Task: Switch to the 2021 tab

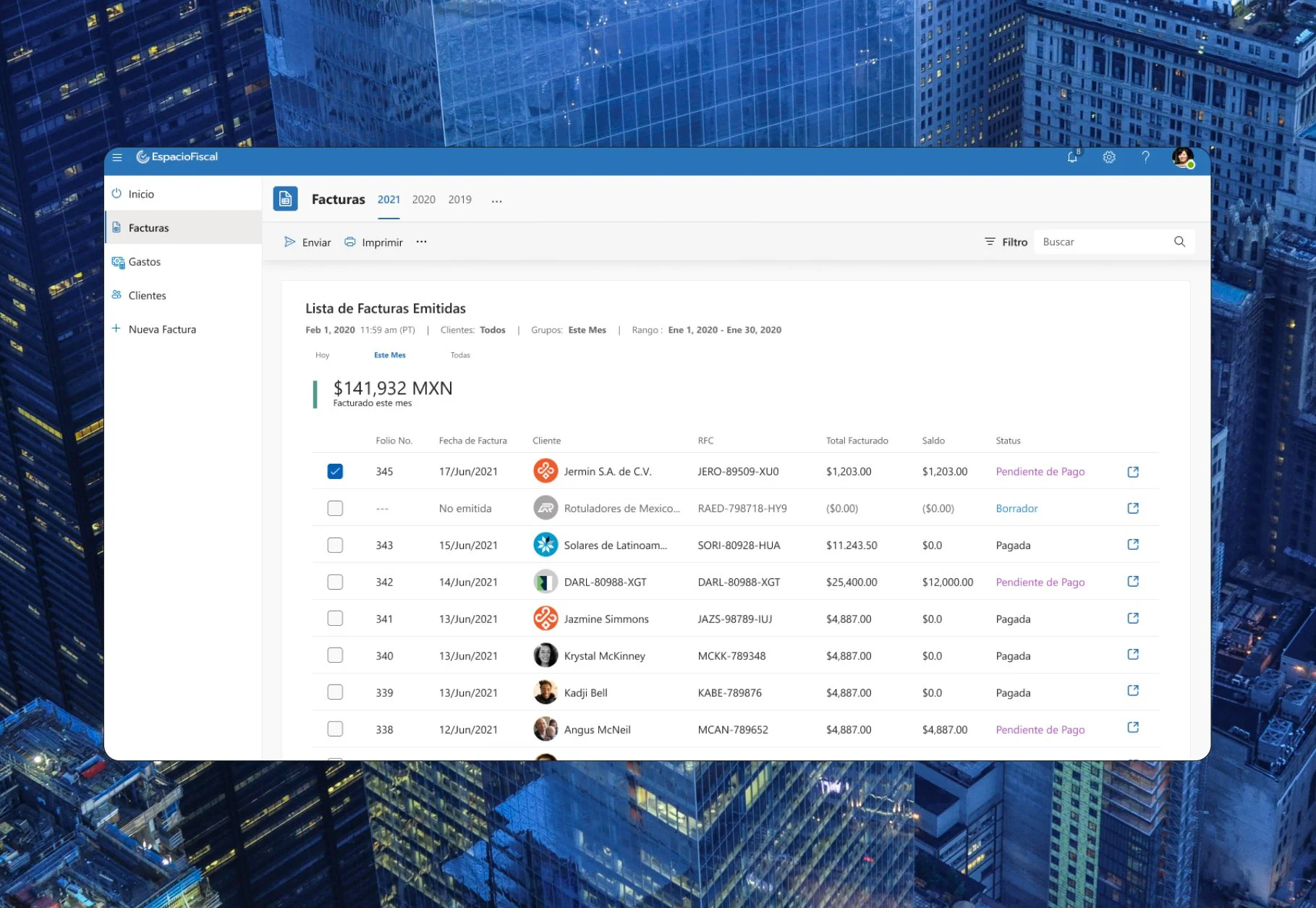Action: pos(389,200)
